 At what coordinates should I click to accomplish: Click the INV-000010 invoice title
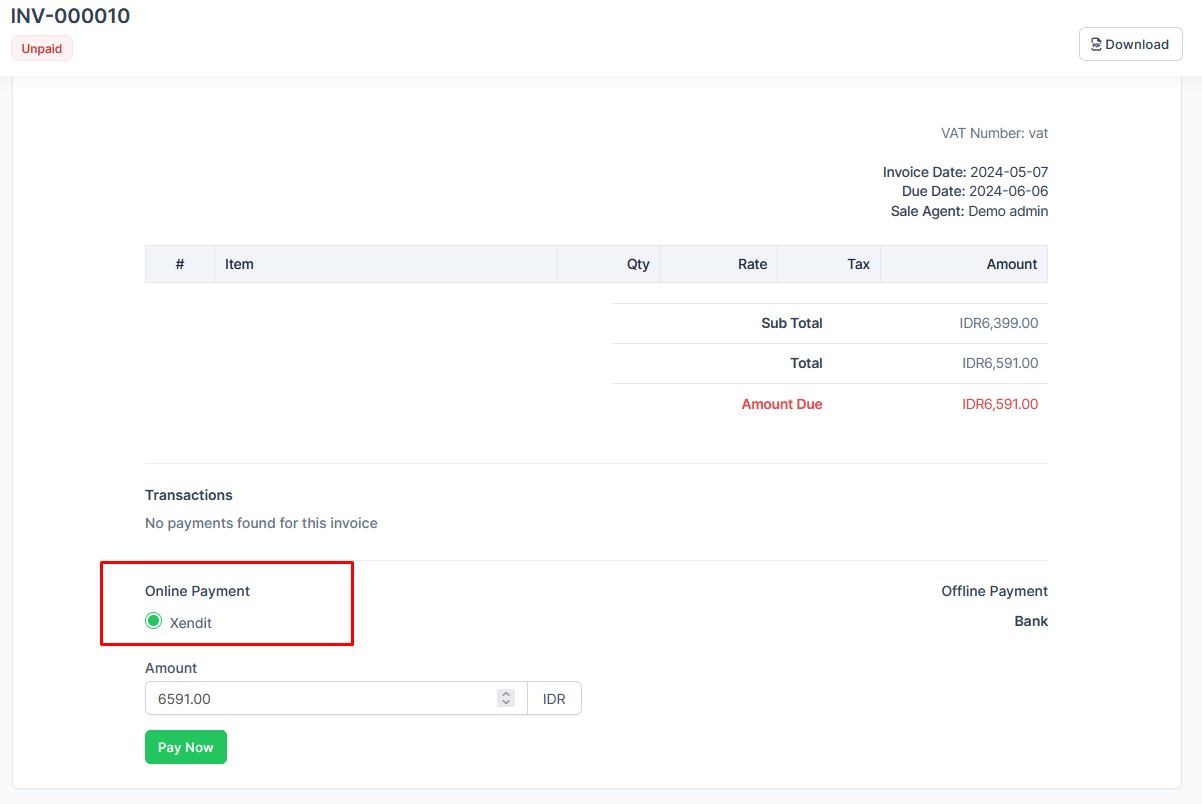70,16
